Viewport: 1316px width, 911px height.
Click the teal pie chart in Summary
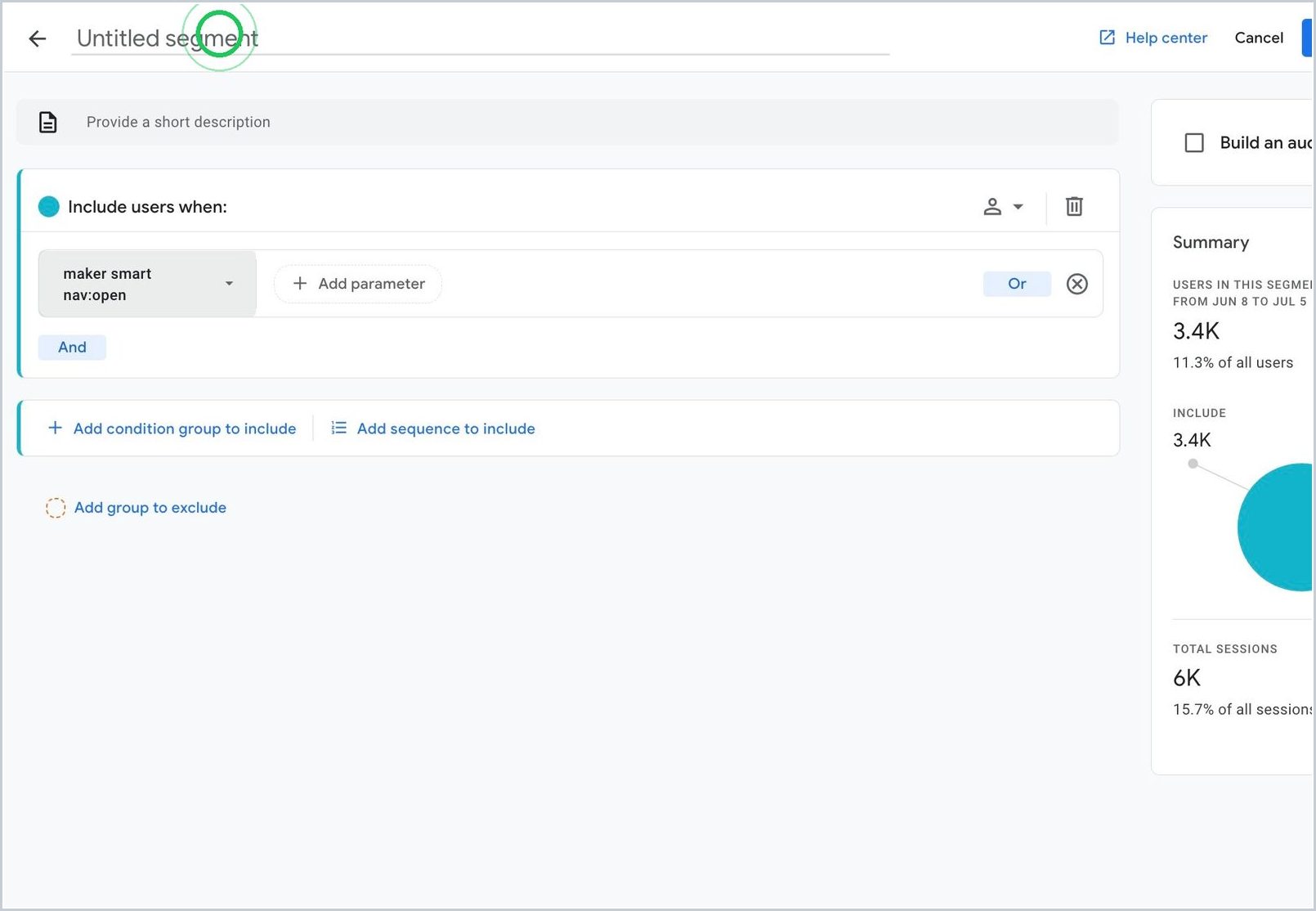click(1277, 527)
